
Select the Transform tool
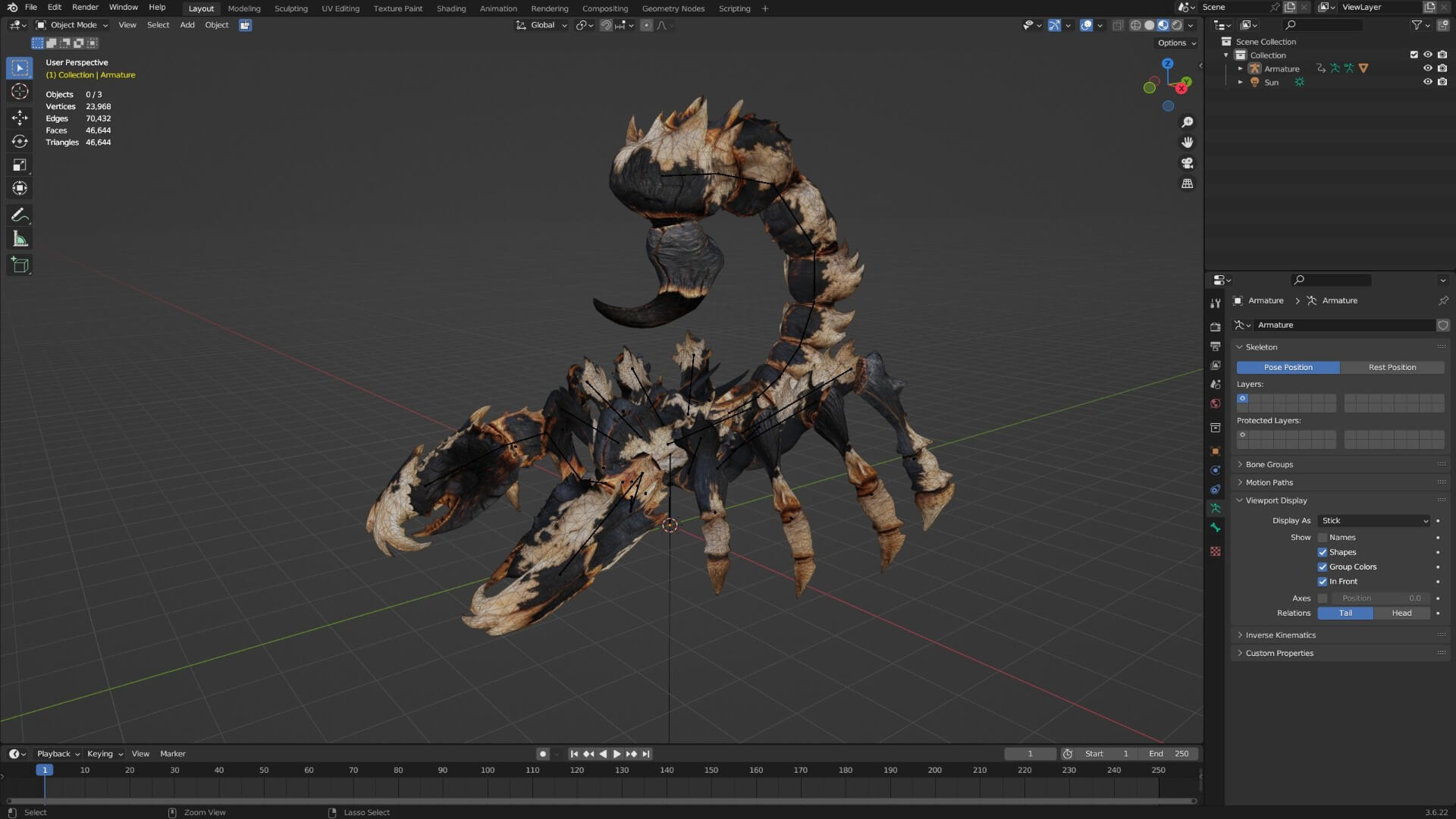tap(20, 188)
